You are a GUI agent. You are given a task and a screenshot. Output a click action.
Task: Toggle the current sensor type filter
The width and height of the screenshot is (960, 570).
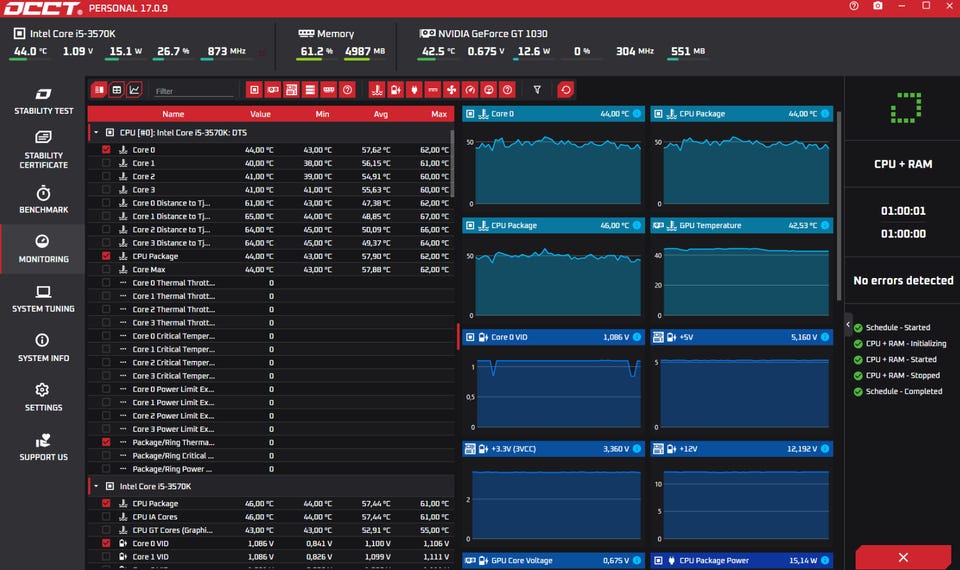click(x=433, y=90)
